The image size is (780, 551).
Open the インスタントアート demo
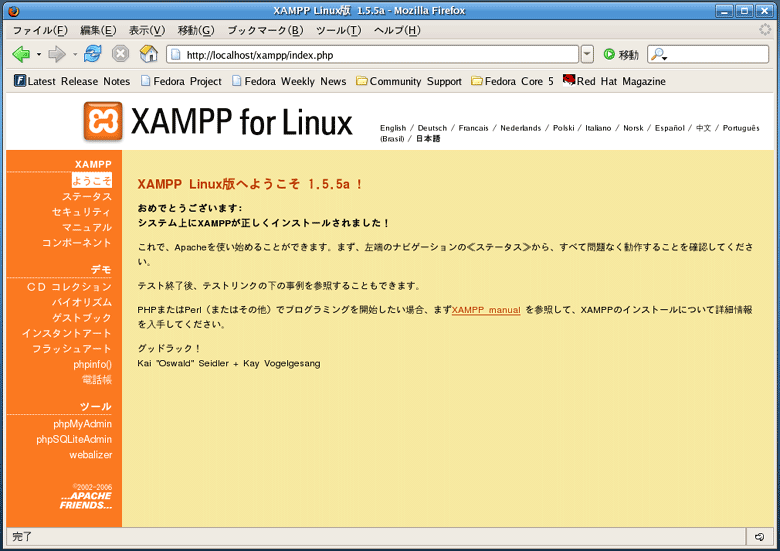tap(66, 333)
